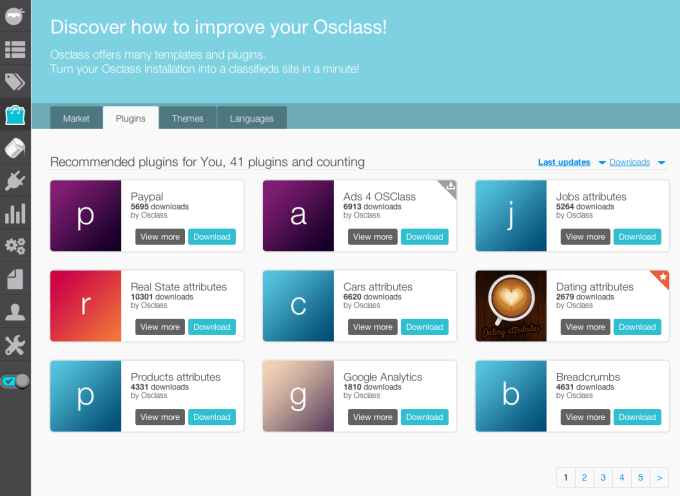This screenshot has height=496, width=680.
Task: Switch to the Themes tab
Action: pyautogui.click(x=187, y=118)
